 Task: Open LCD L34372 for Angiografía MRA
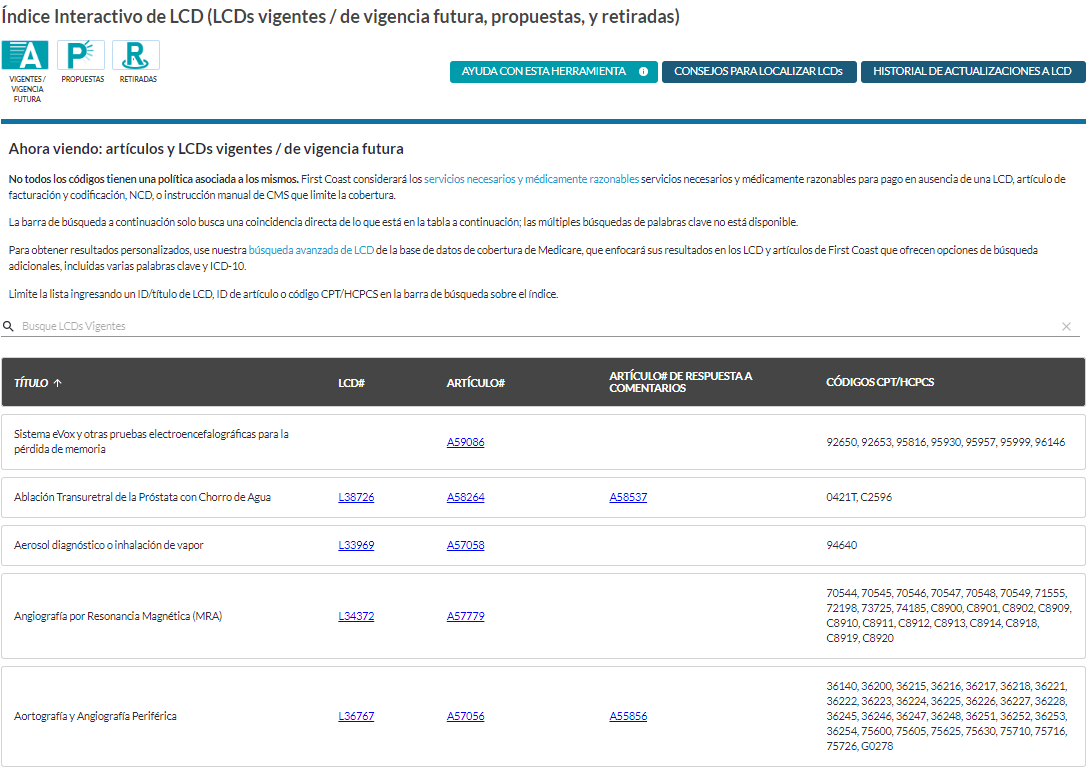[x=356, y=616]
